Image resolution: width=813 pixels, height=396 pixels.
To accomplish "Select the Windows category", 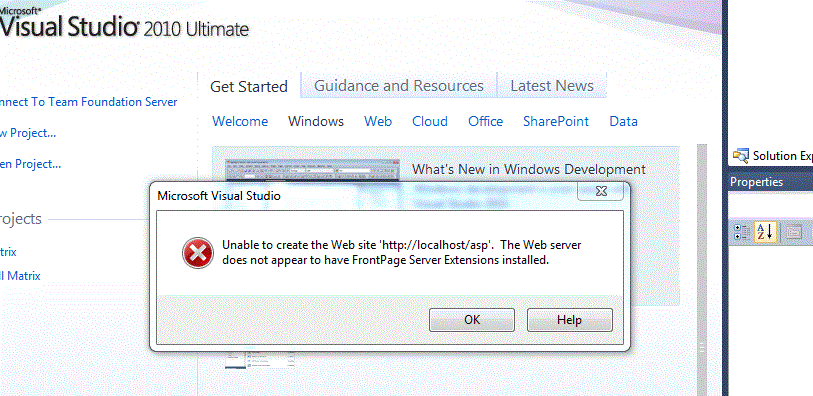I will [x=316, y=121].
